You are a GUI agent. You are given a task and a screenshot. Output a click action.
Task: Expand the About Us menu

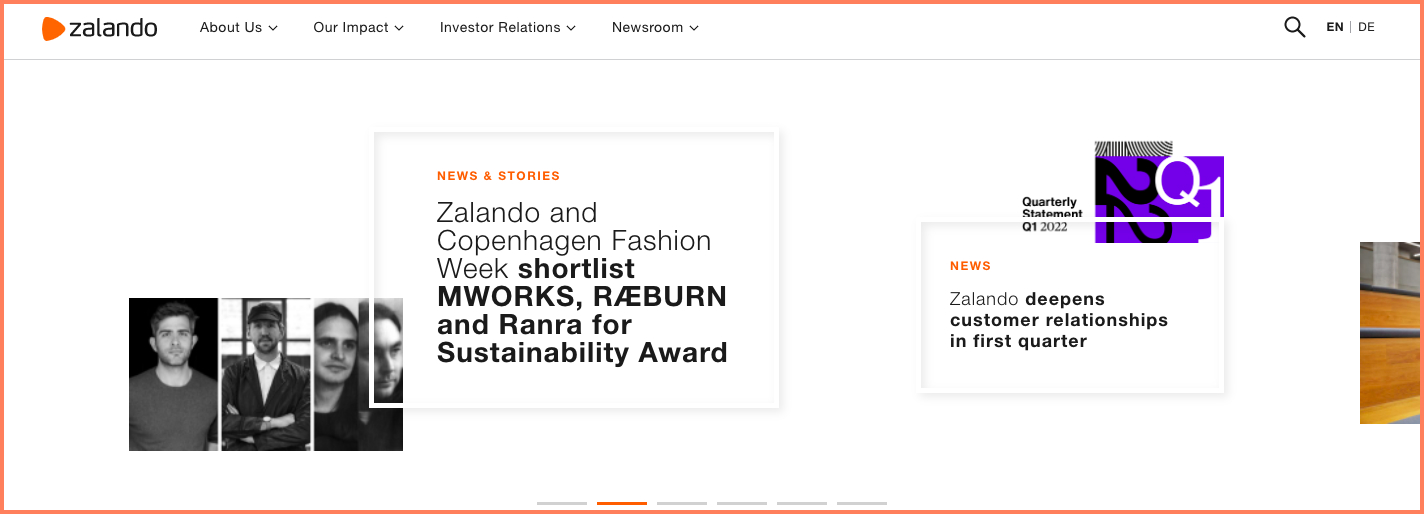pyautogui.click(x=239, y=27)
